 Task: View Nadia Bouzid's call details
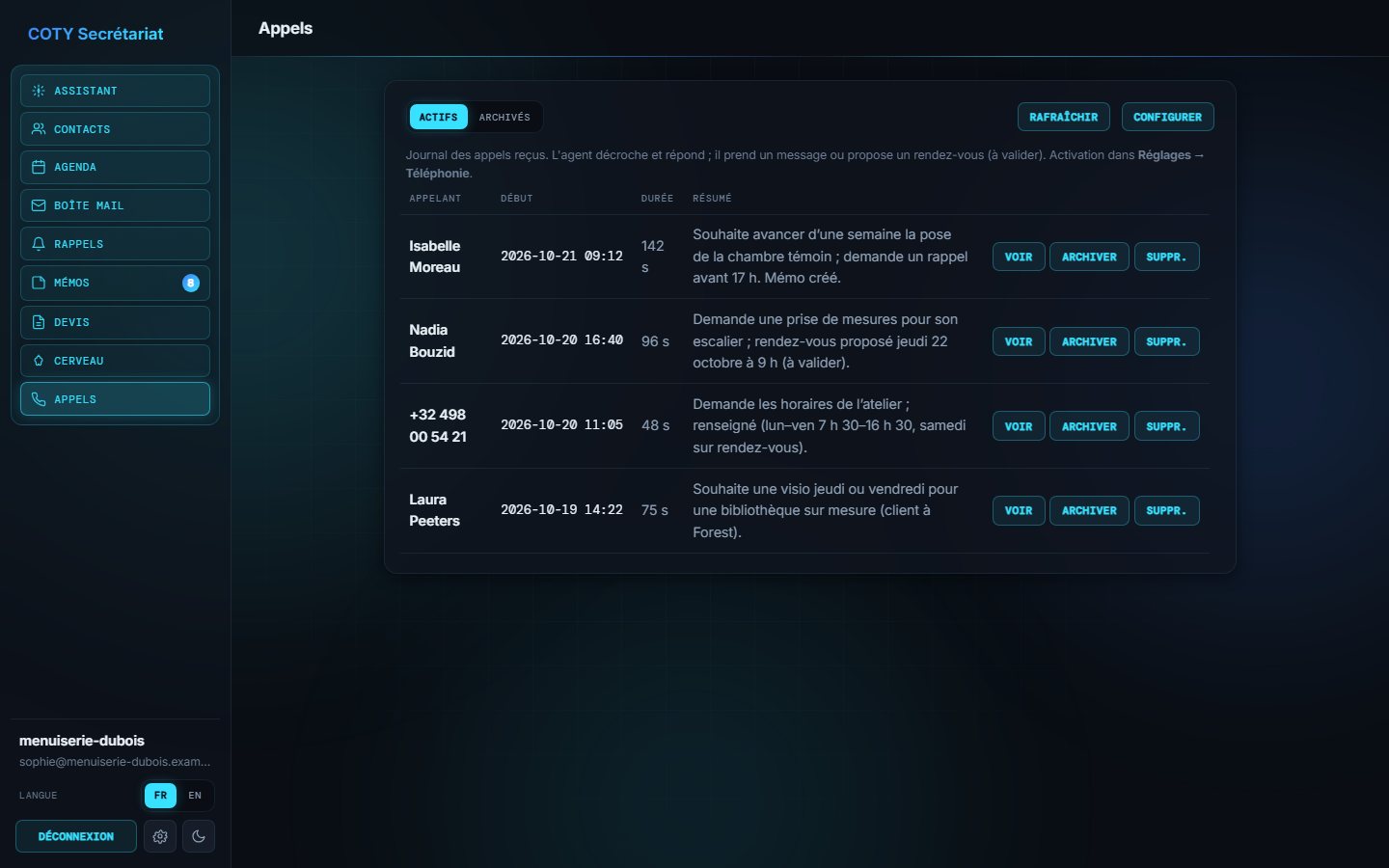tap(1019, 341)
